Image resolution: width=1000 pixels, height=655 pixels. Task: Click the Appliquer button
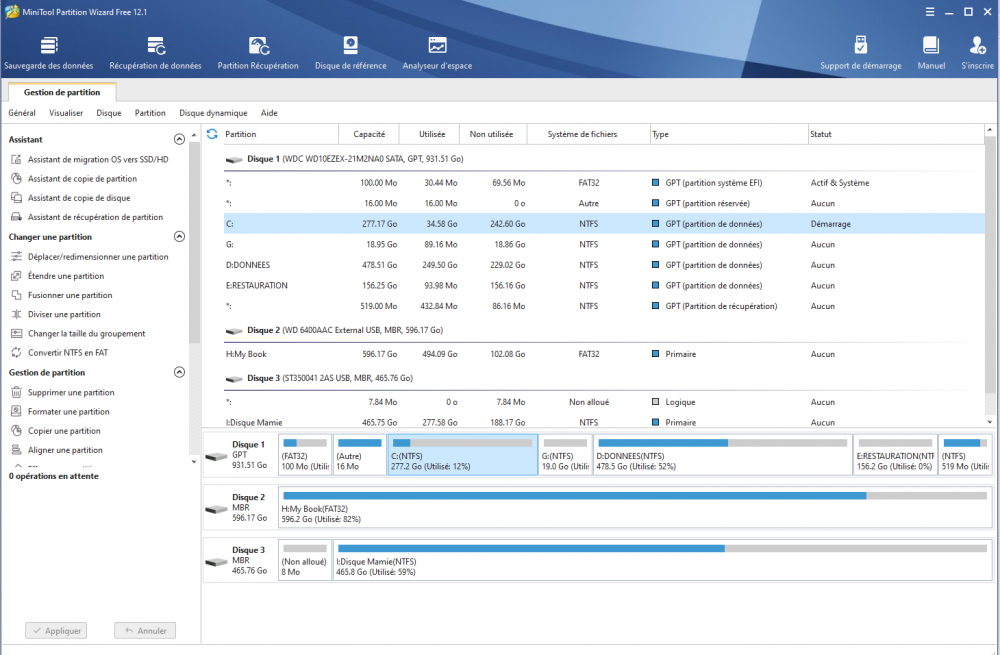coord(56,630)
